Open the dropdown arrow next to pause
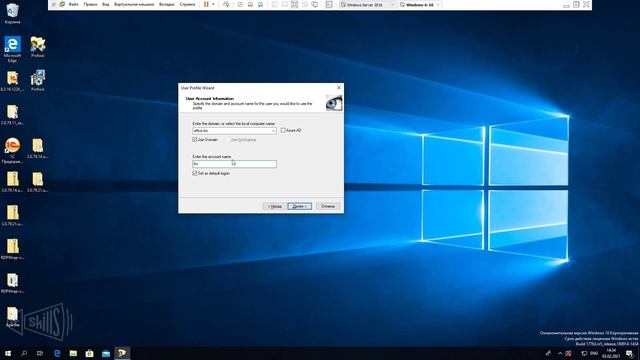The height and width of the screenshot is (360, 640). pos(213,4)
